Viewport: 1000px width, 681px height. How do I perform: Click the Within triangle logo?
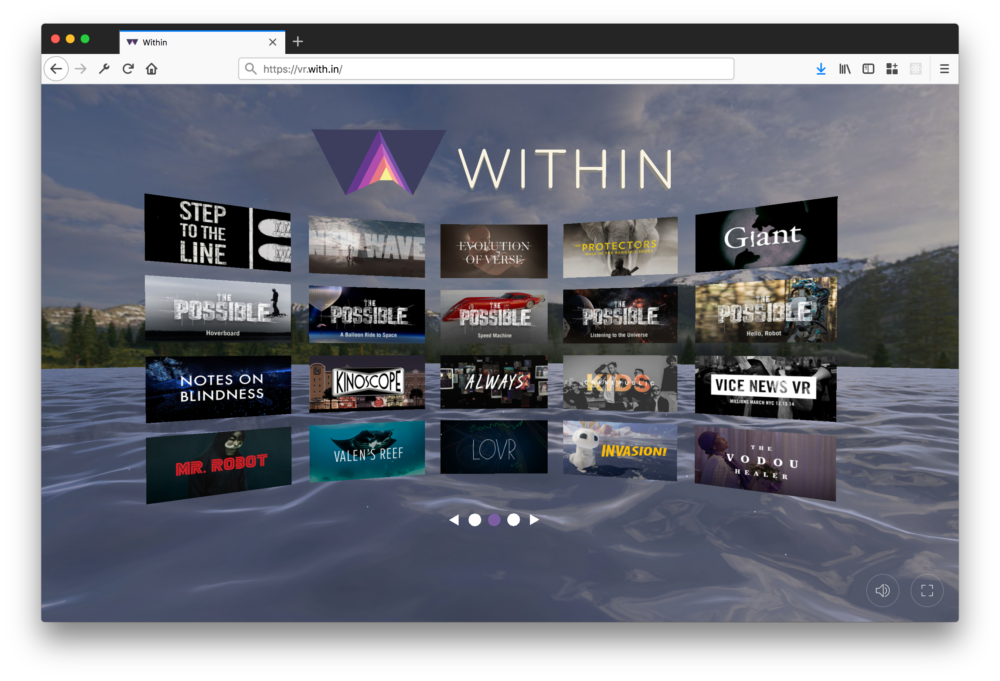(379, 162)
